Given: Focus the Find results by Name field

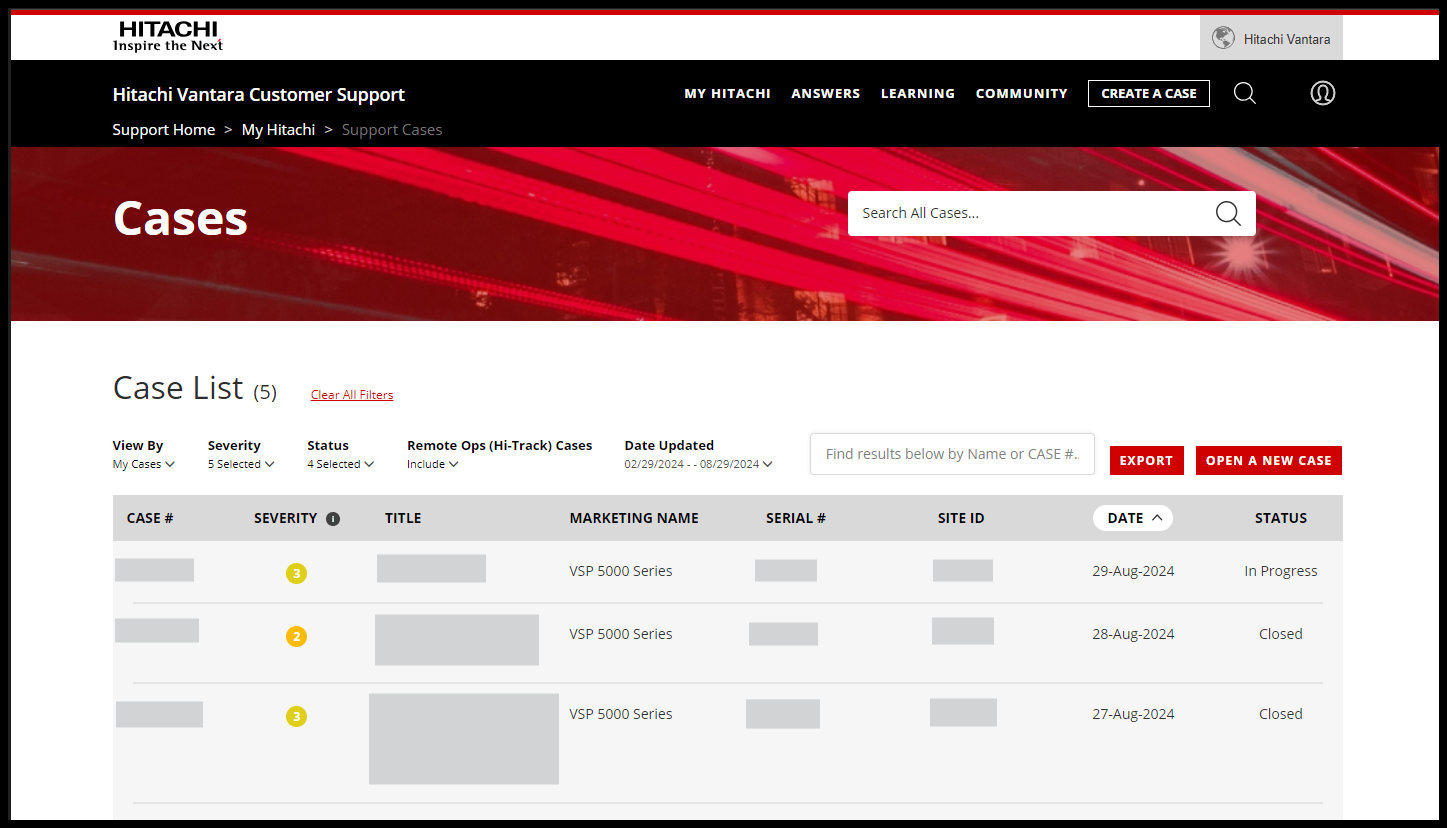Looking at the screenshot, I should [x=952, y=454].
